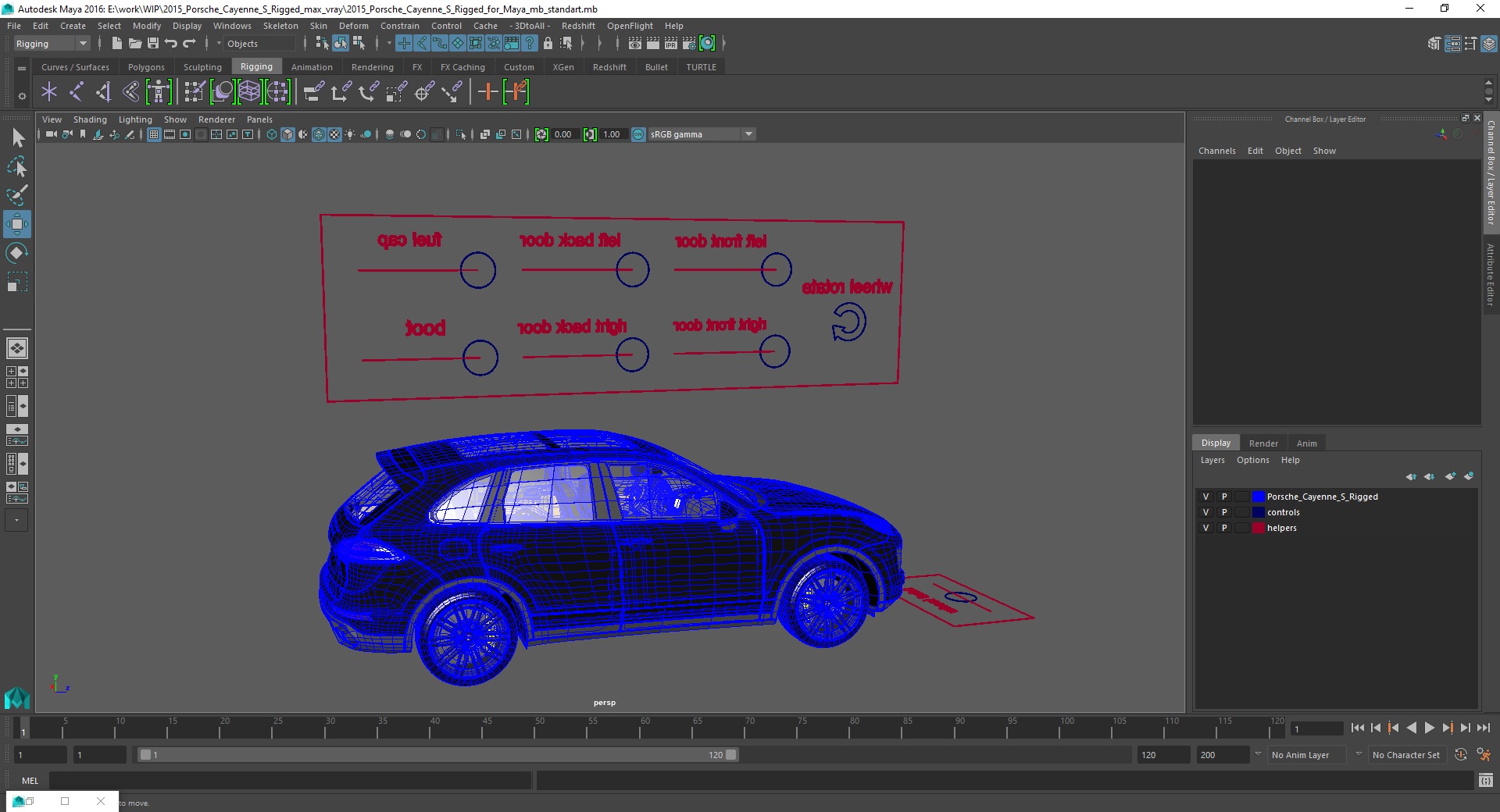This screenshot has width=1500, height=812.
Task: Click the Create IK Handle shelf icon
Action: click(x=104, y=92)
